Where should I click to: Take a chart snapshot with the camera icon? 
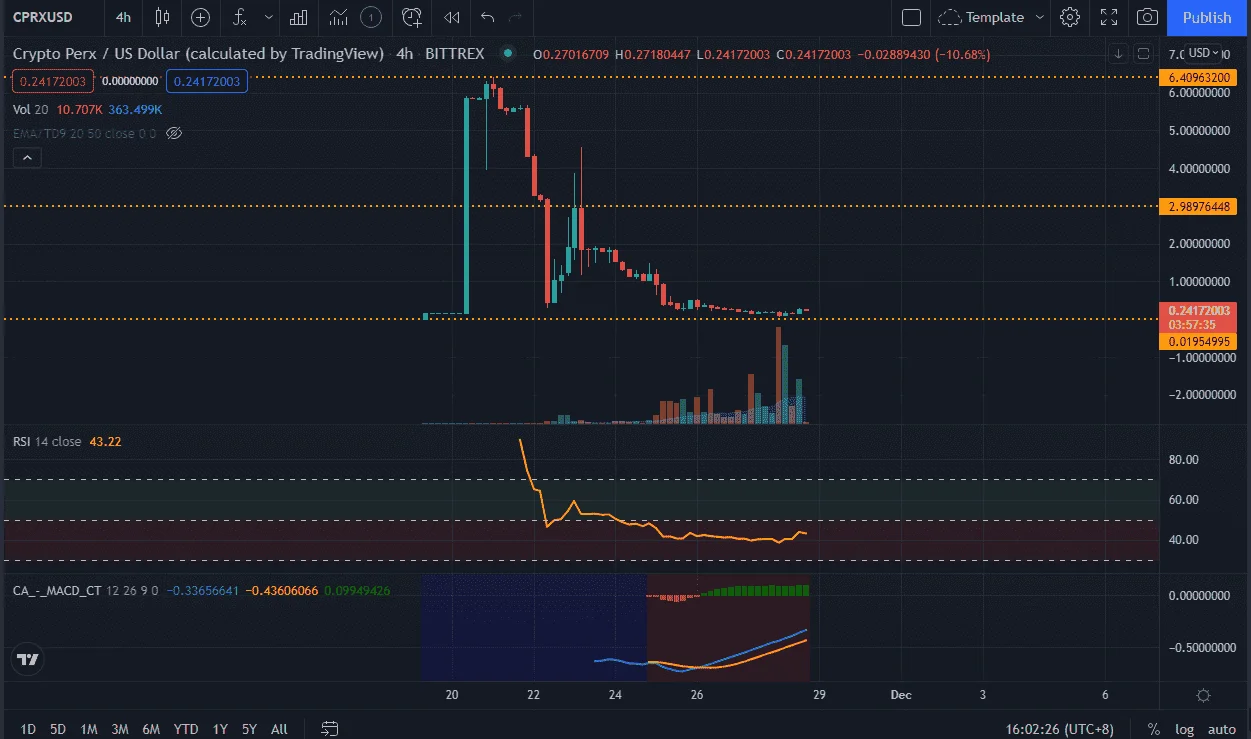[1148, 17]
